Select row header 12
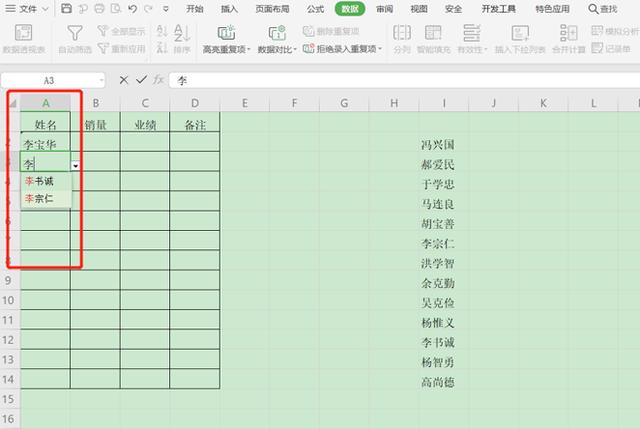640x429 pixels. point(8,340)
